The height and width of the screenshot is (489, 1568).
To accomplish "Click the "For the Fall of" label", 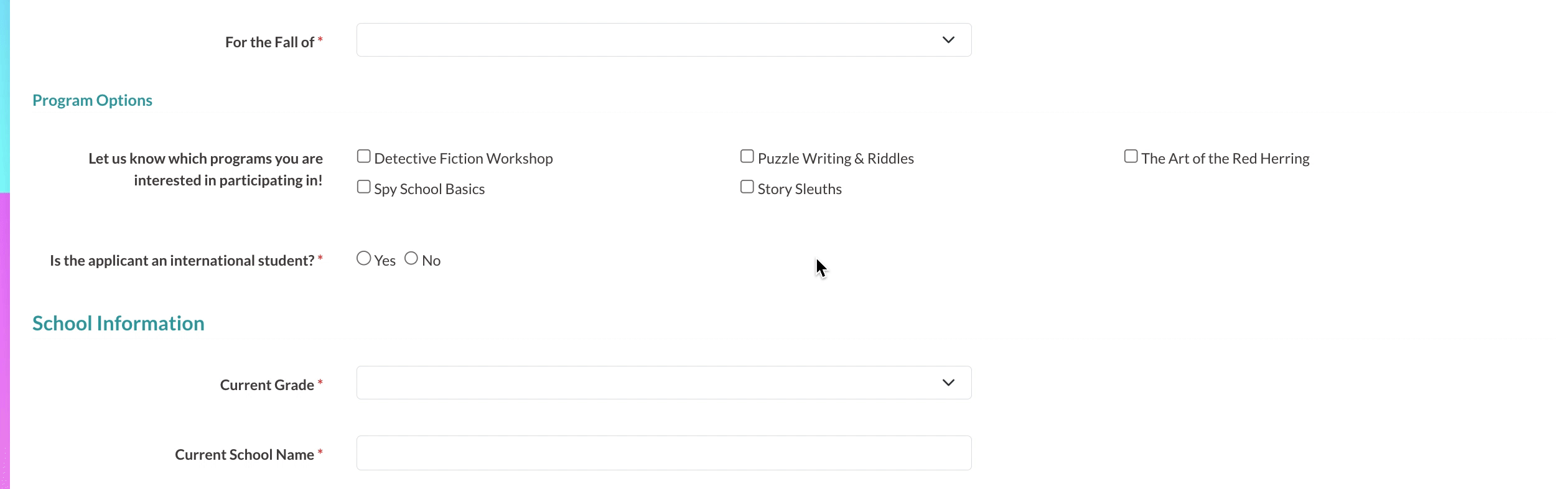I will pos(269,42).
